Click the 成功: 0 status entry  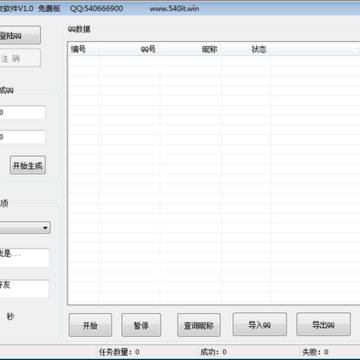click(x=213, y=352)
